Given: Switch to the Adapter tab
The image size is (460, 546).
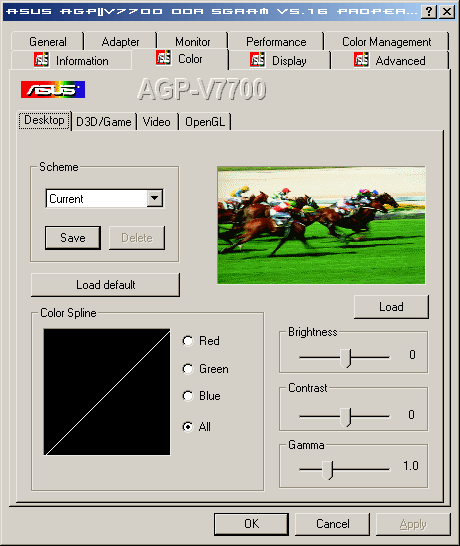Looking at the screenshot, I should pos(120,42).
